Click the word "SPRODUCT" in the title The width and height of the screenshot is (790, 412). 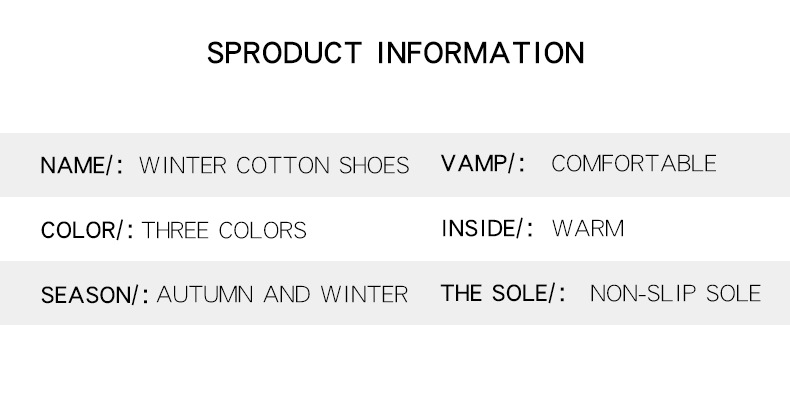(x=283, y=53)
